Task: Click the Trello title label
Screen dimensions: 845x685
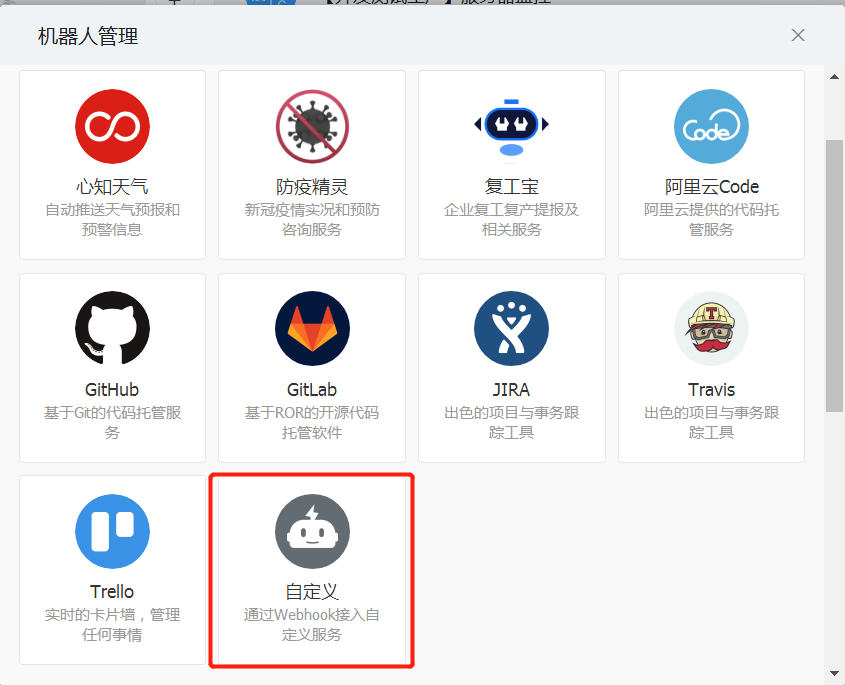Action: 112,592
